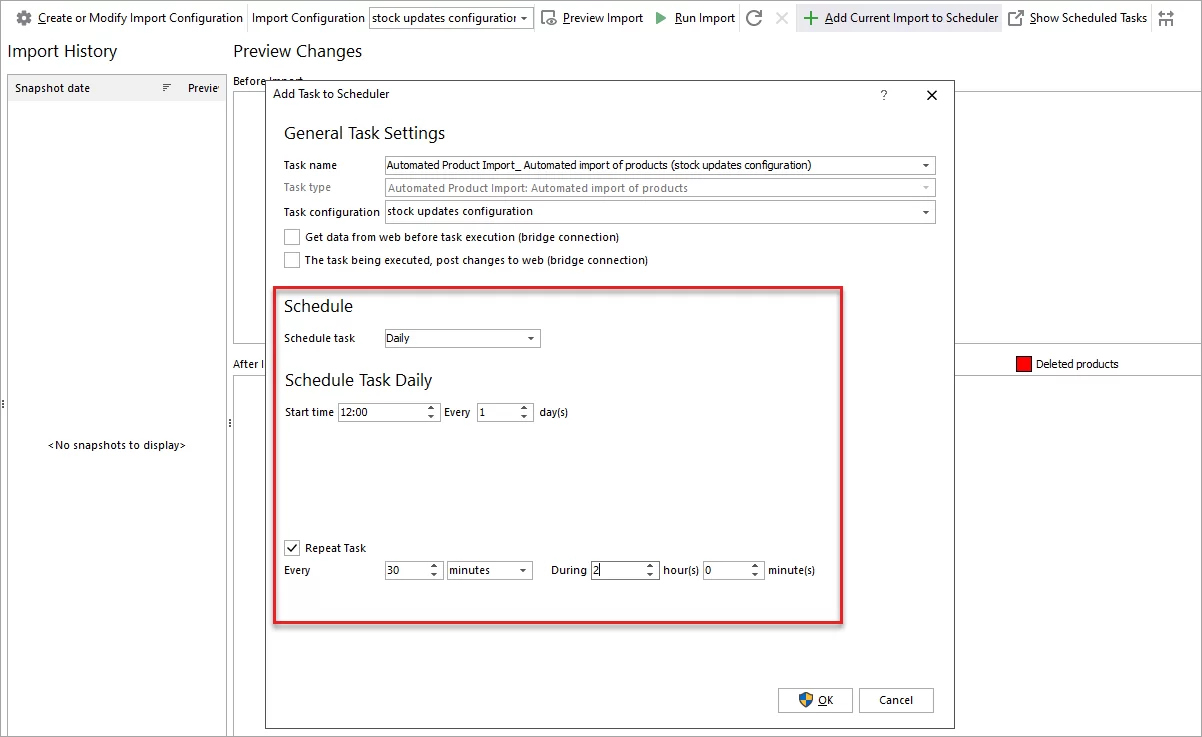Open Show Scheduled Tasks via its external-link icon

tap(1014, 17)
